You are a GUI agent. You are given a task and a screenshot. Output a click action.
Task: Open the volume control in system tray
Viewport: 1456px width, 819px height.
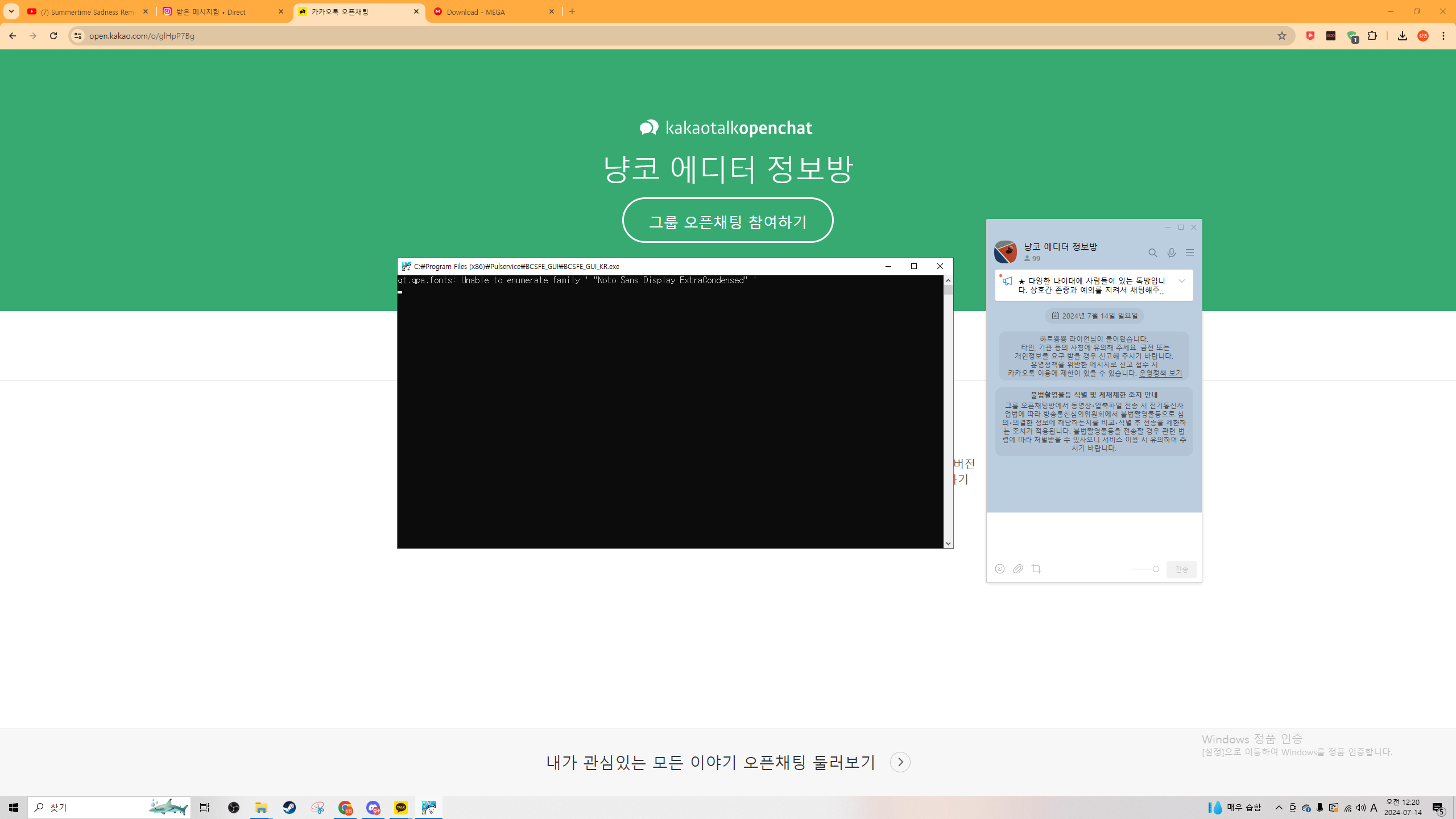(x=1360, y=808)
